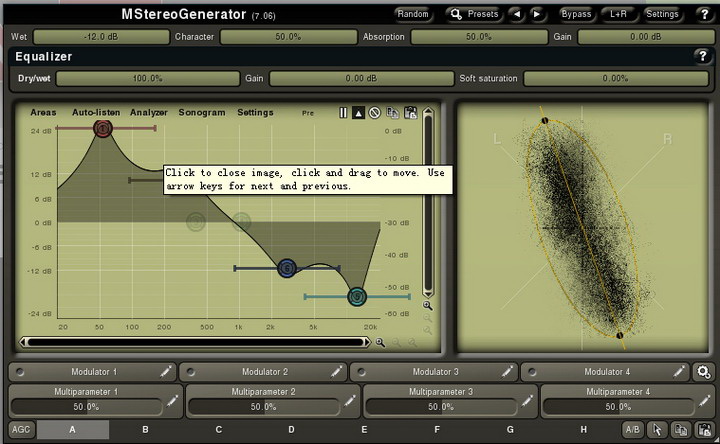The height and width of the screenshot is (444, 720).
Task: Select red EQ band 1 node
Action: pyautogui.click(x=103, y=128)
